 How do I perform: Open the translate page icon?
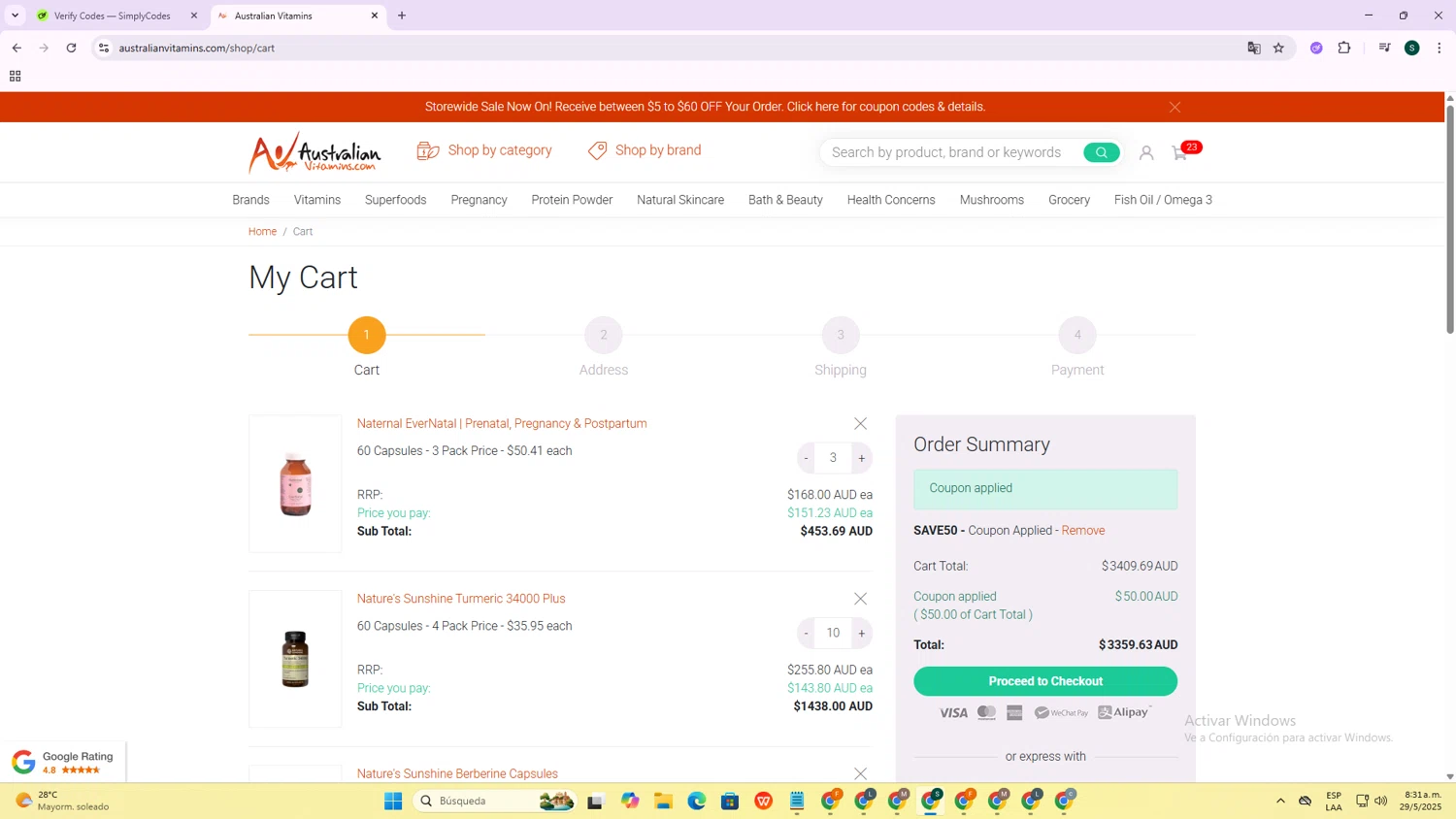(x=1253, y=48)
